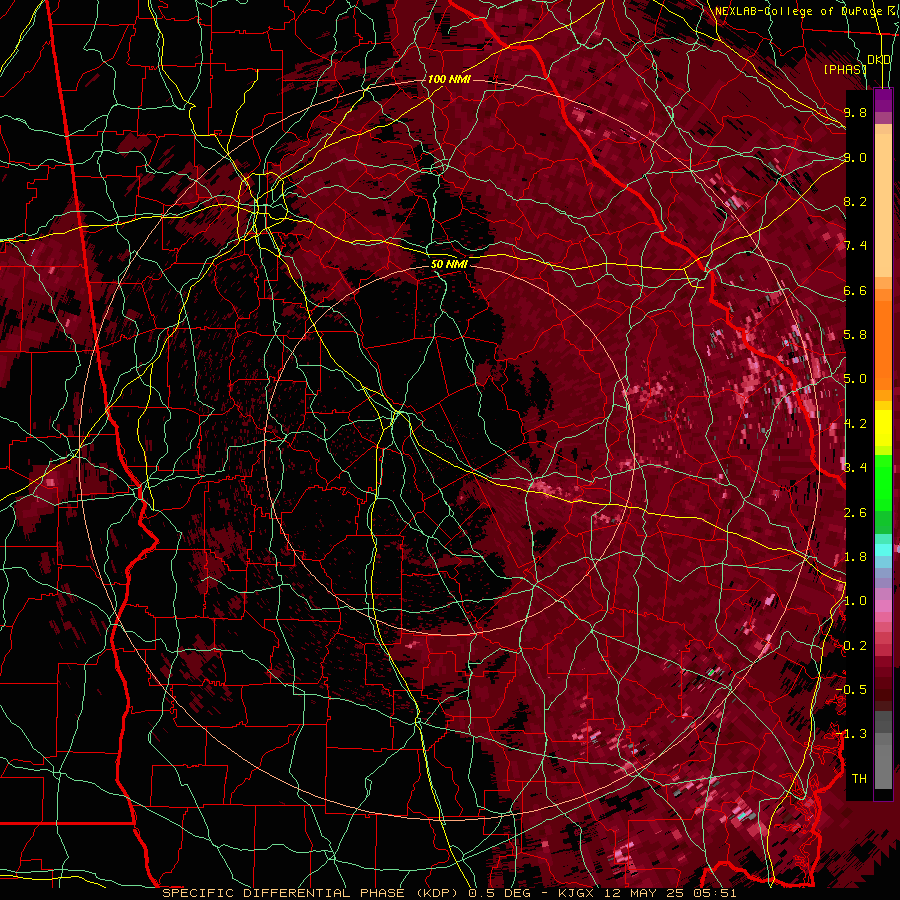
Task: Click the "100 NMI" range ring label
Action: coord(449,79)
